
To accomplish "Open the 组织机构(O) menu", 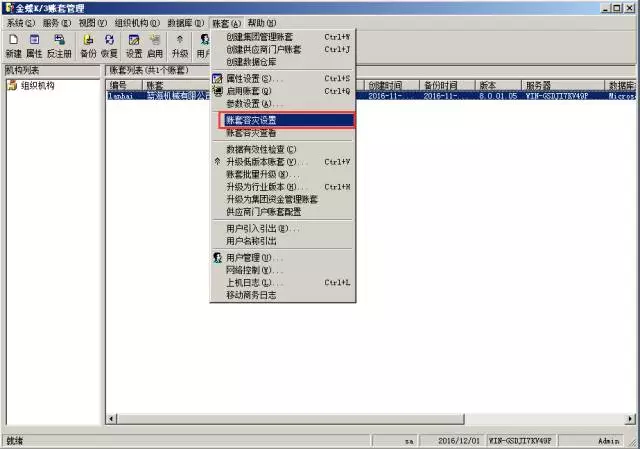I will (137, 23).
